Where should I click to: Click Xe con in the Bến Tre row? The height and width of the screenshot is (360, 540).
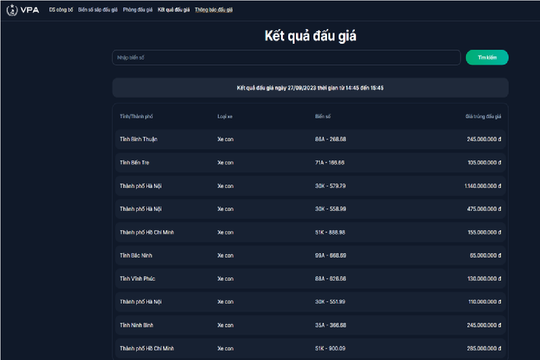(x=226, y=163)
